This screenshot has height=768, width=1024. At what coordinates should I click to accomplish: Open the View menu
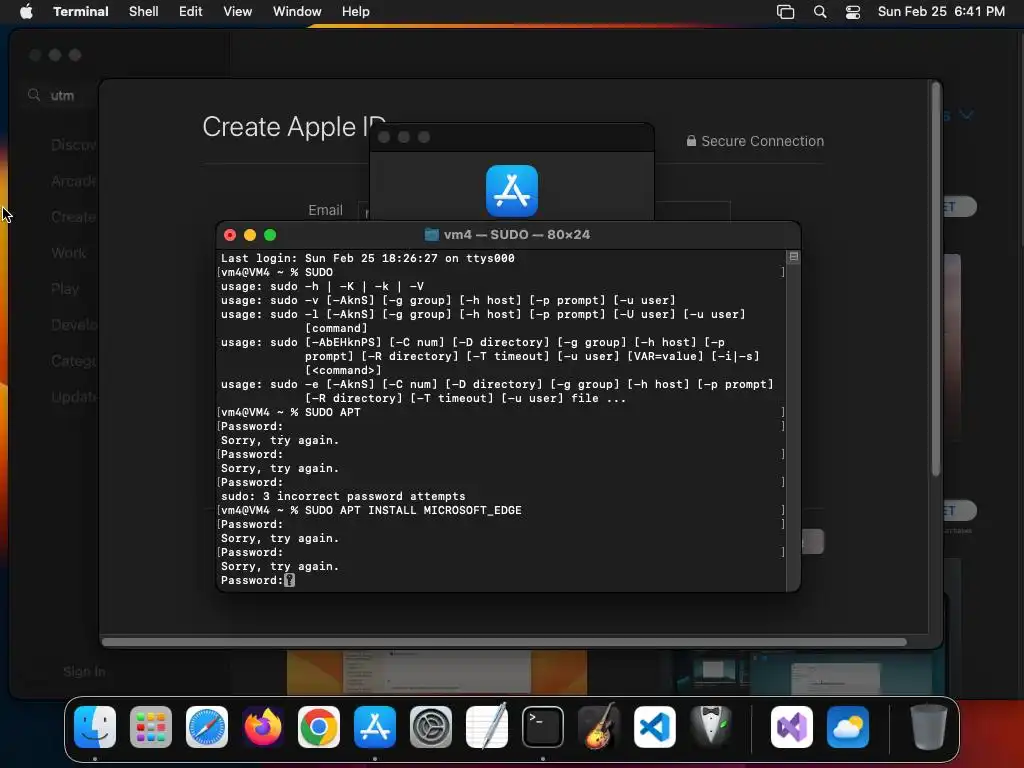238,12
